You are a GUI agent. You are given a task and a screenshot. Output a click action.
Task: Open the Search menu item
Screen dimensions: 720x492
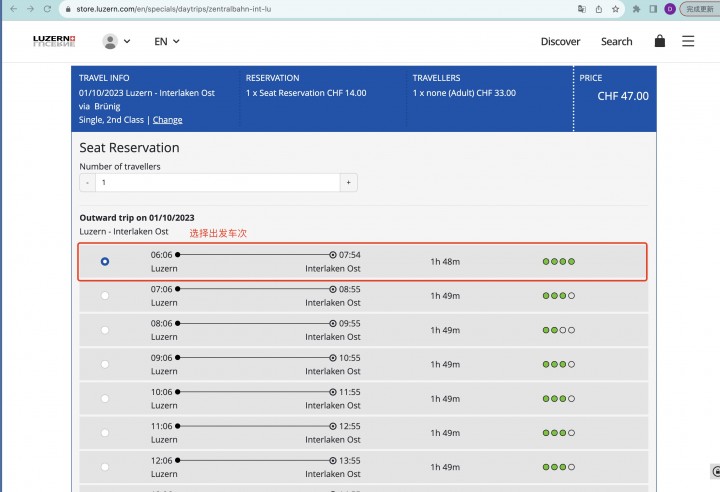coord(616,41)
